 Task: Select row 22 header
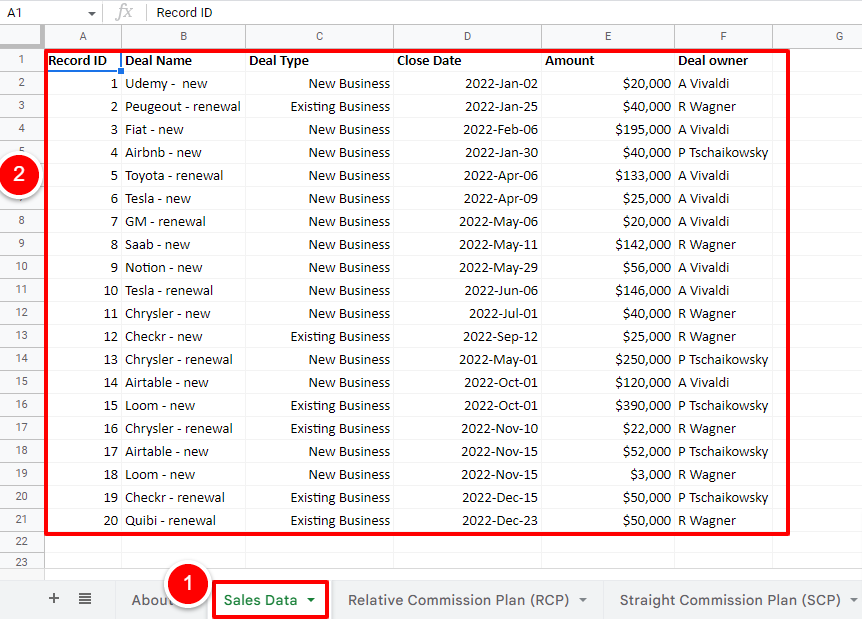[x=21, y=541]
